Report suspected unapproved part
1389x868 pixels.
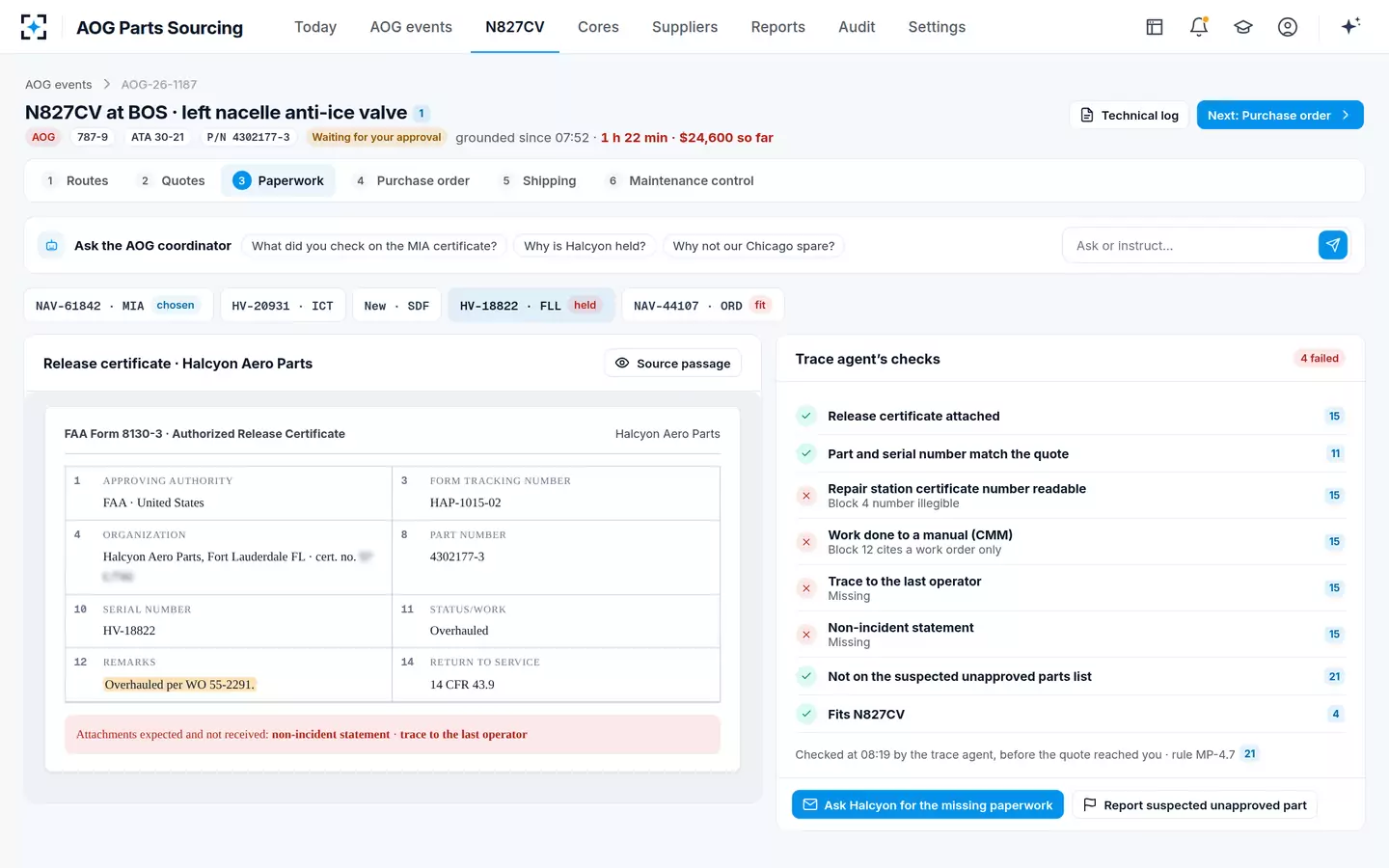(x=1194, y=805)
